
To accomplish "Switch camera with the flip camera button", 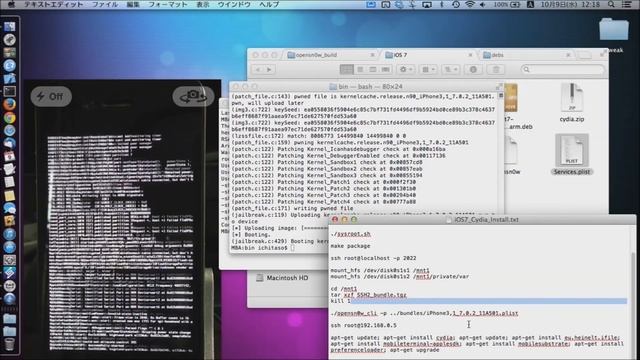I will click(x=193, y=97).
